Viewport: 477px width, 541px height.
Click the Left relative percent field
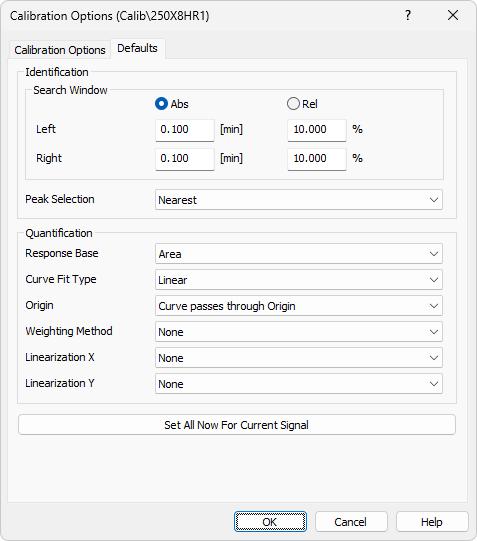317,130
